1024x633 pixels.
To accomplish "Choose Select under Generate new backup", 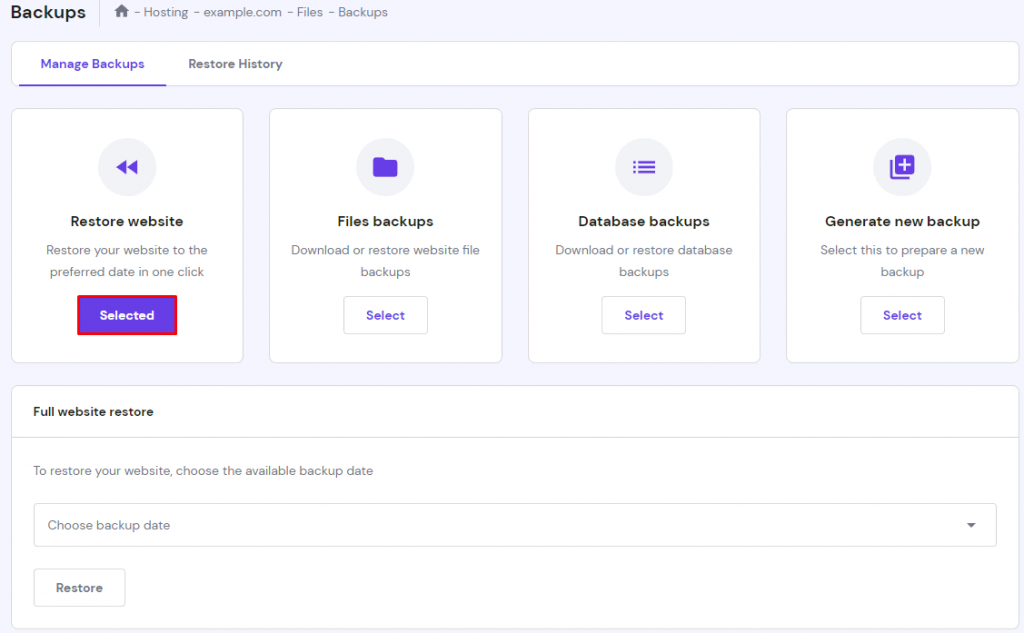I will click(x=902, y=315).
